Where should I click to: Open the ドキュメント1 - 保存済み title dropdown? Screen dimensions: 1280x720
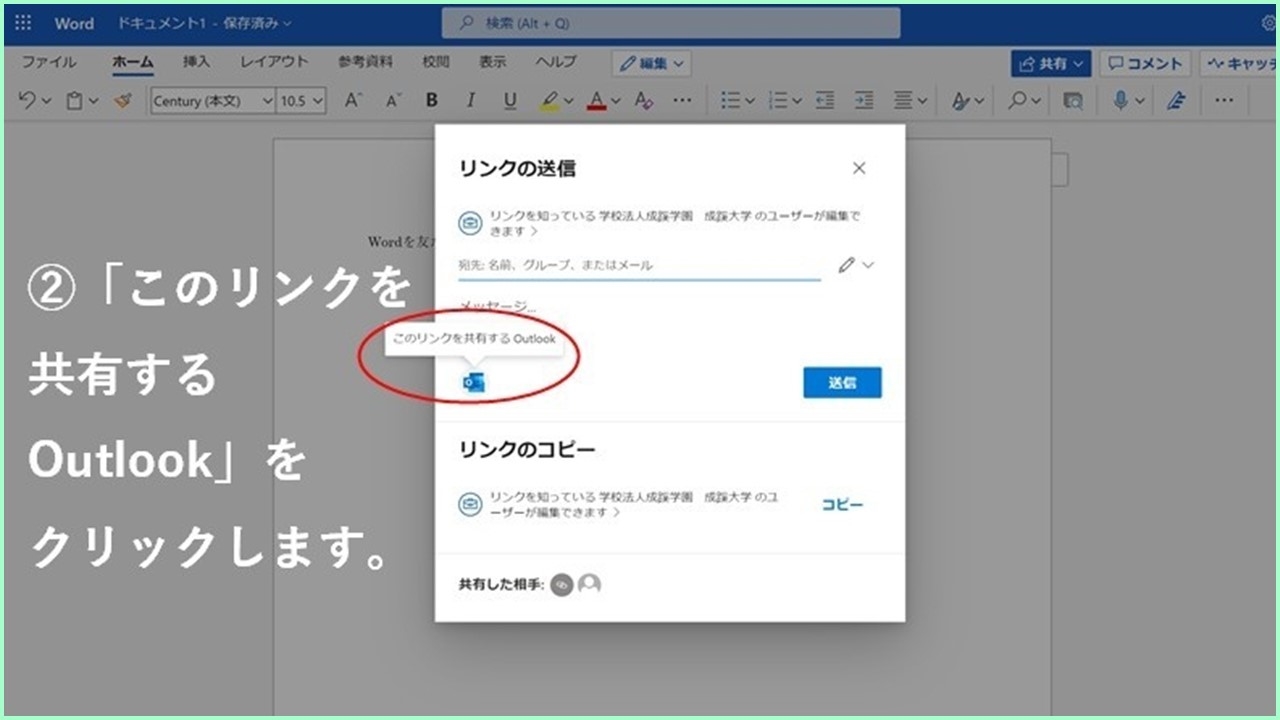pyautogui.click(x=204, y=22)
